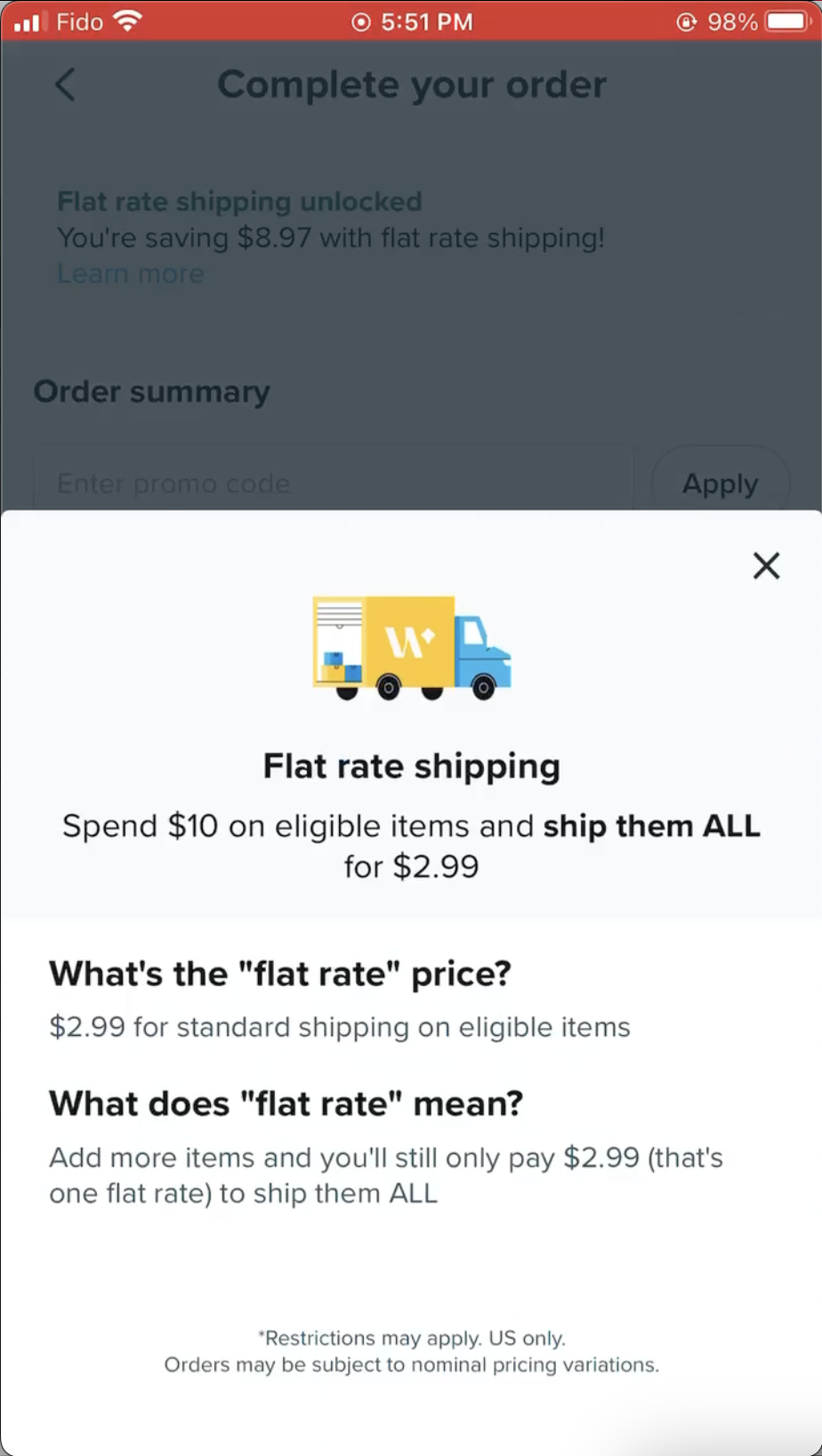Screen dimensions: 822x1456
Task: Tap the cellular signal bars icon
Action: [x=28, y=21]
